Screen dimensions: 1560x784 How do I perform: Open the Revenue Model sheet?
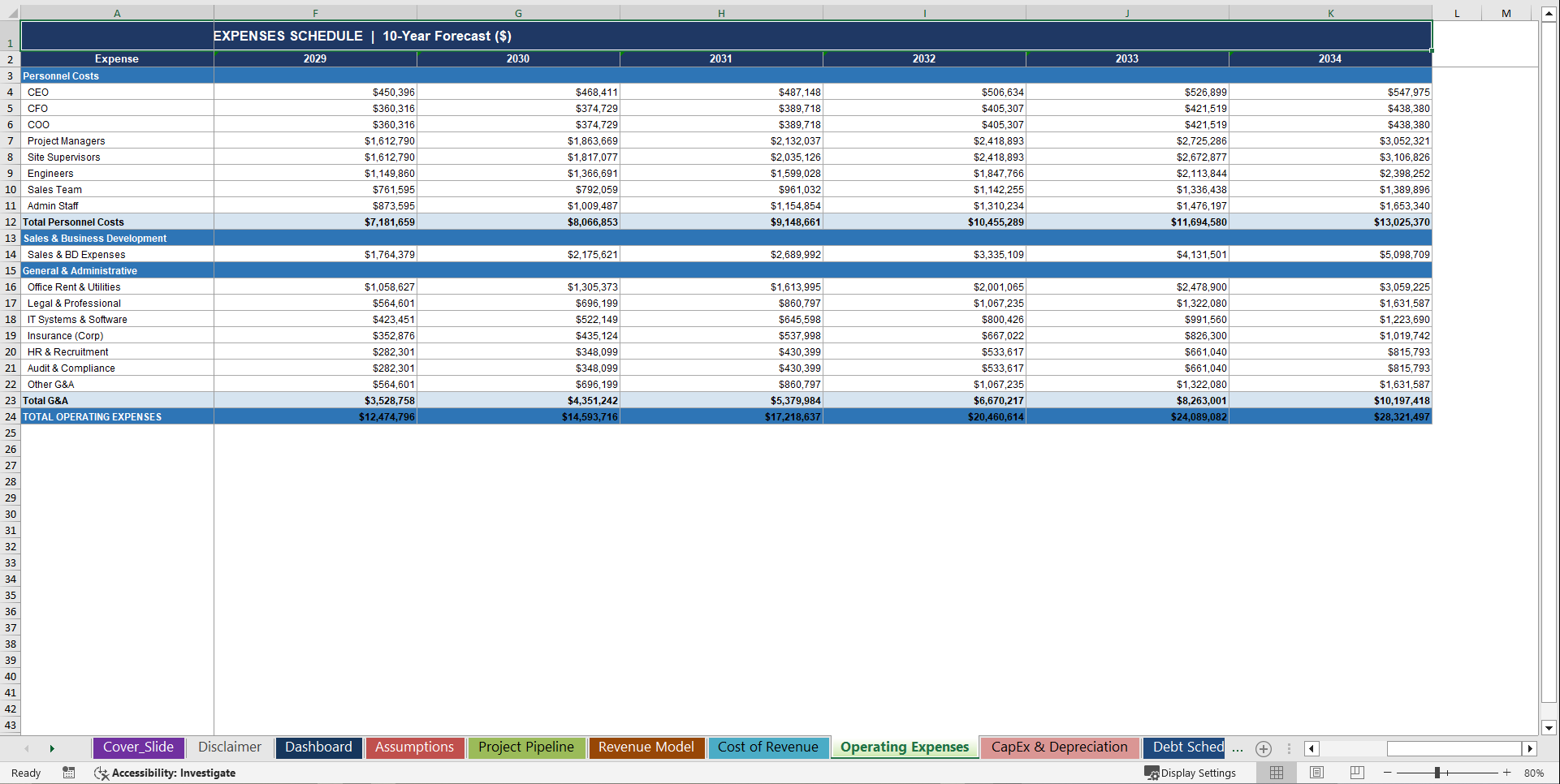(x=646, y=747)
